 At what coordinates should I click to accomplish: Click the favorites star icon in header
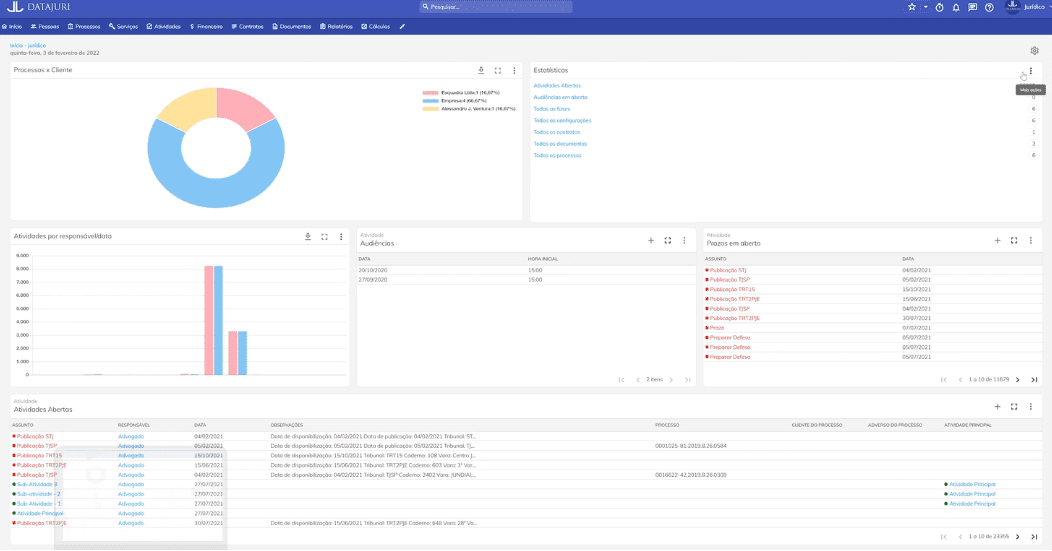(x=911, y=7)
